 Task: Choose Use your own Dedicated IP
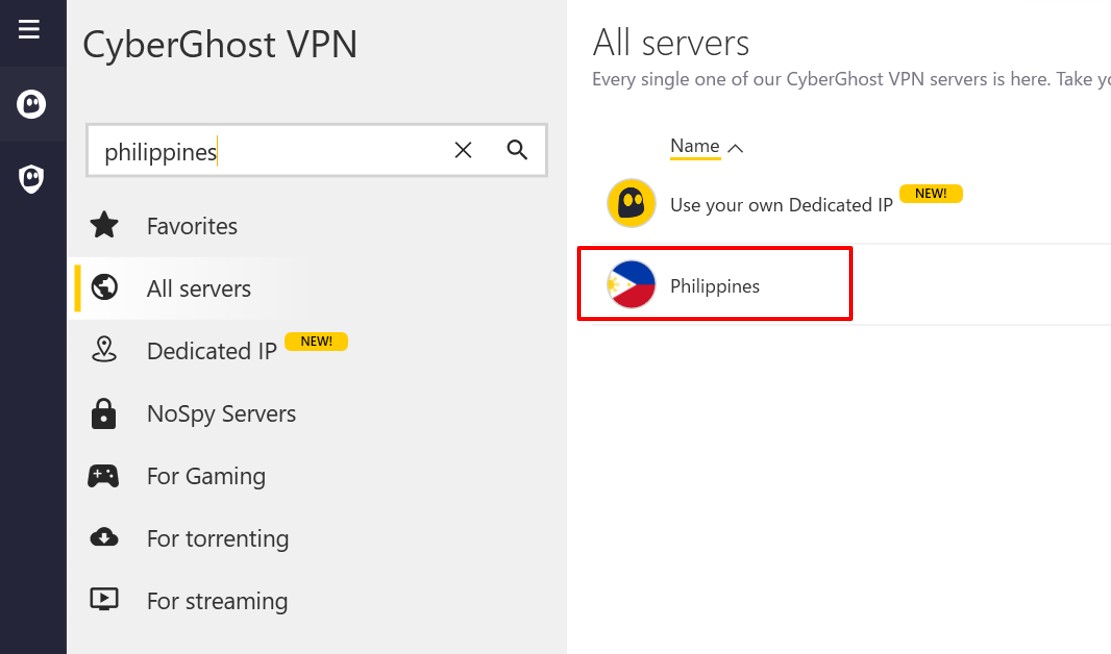pos(780,204)
